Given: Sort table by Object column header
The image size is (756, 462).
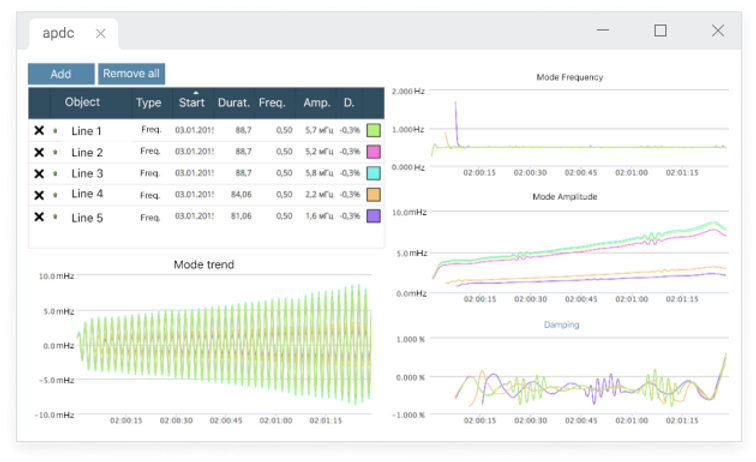Looking at the screenshot, I should click(82, 102).
